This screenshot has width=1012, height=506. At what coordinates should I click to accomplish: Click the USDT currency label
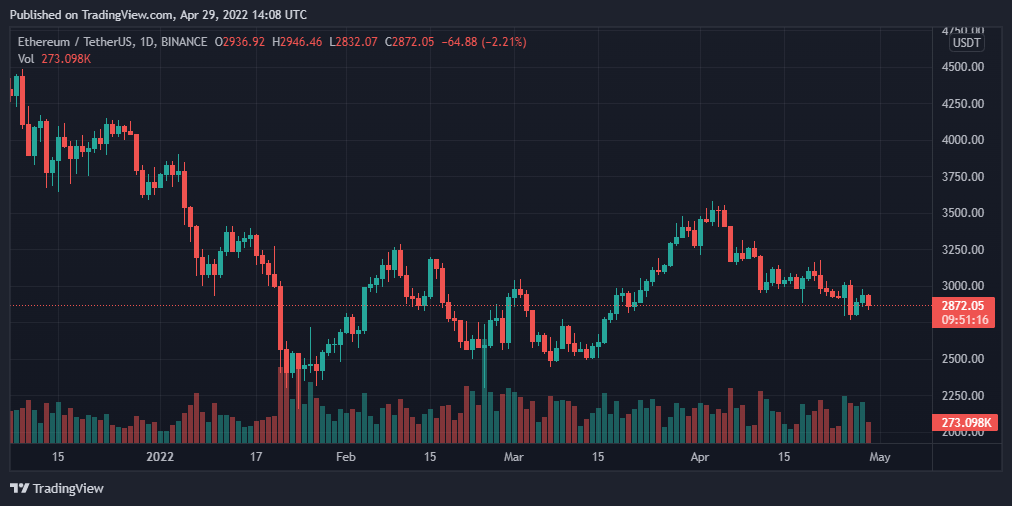coord(966,43)
